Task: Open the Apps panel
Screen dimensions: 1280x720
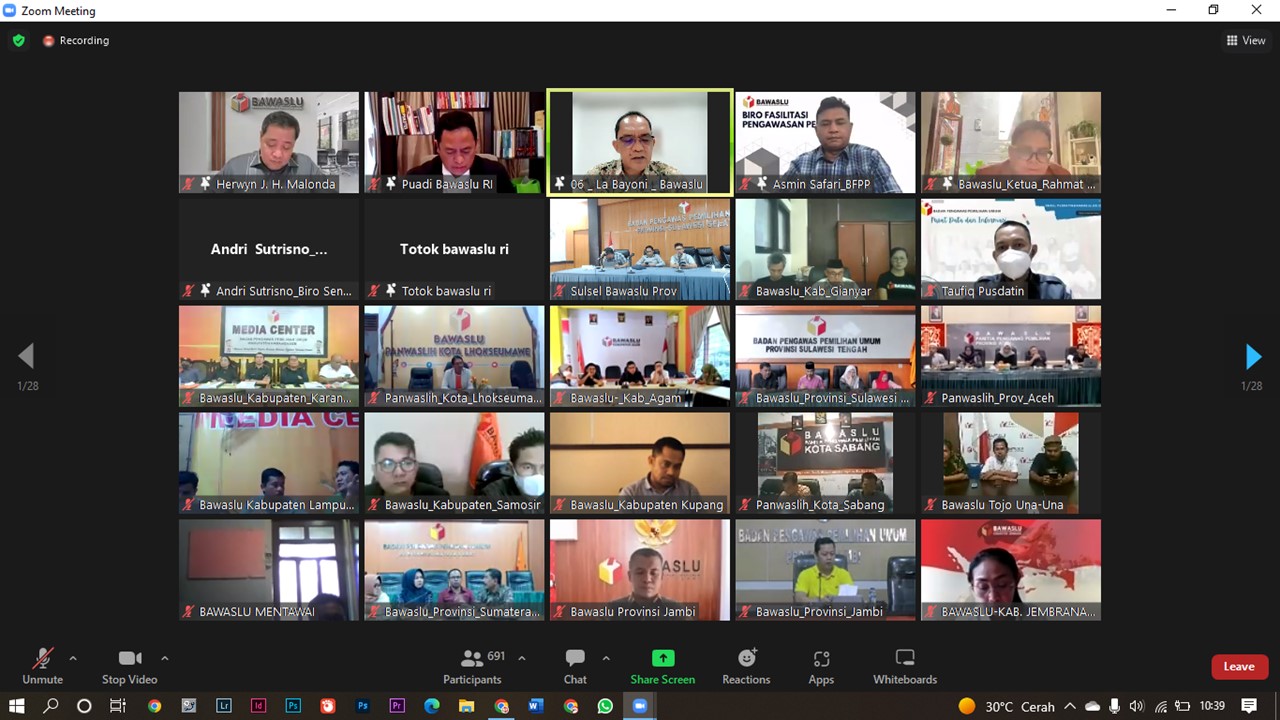Action: pyautogui.click(x=821, y=667)
